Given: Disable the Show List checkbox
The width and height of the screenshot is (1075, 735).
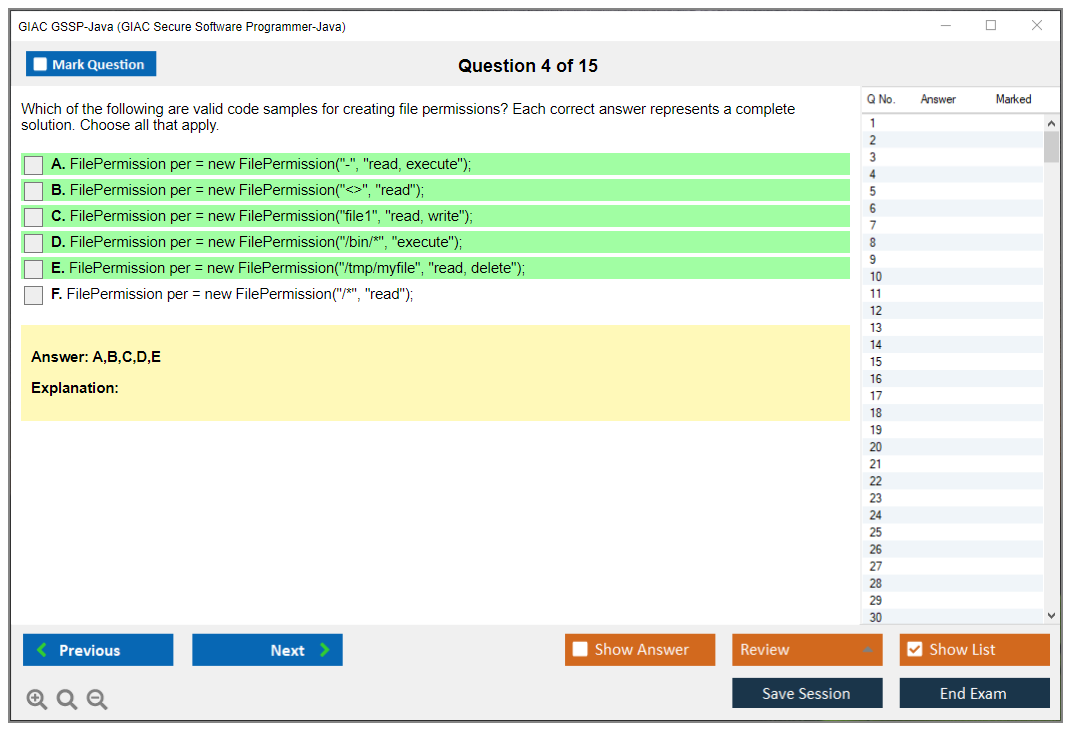Looking at the screenshot, I should click(914, 649).
